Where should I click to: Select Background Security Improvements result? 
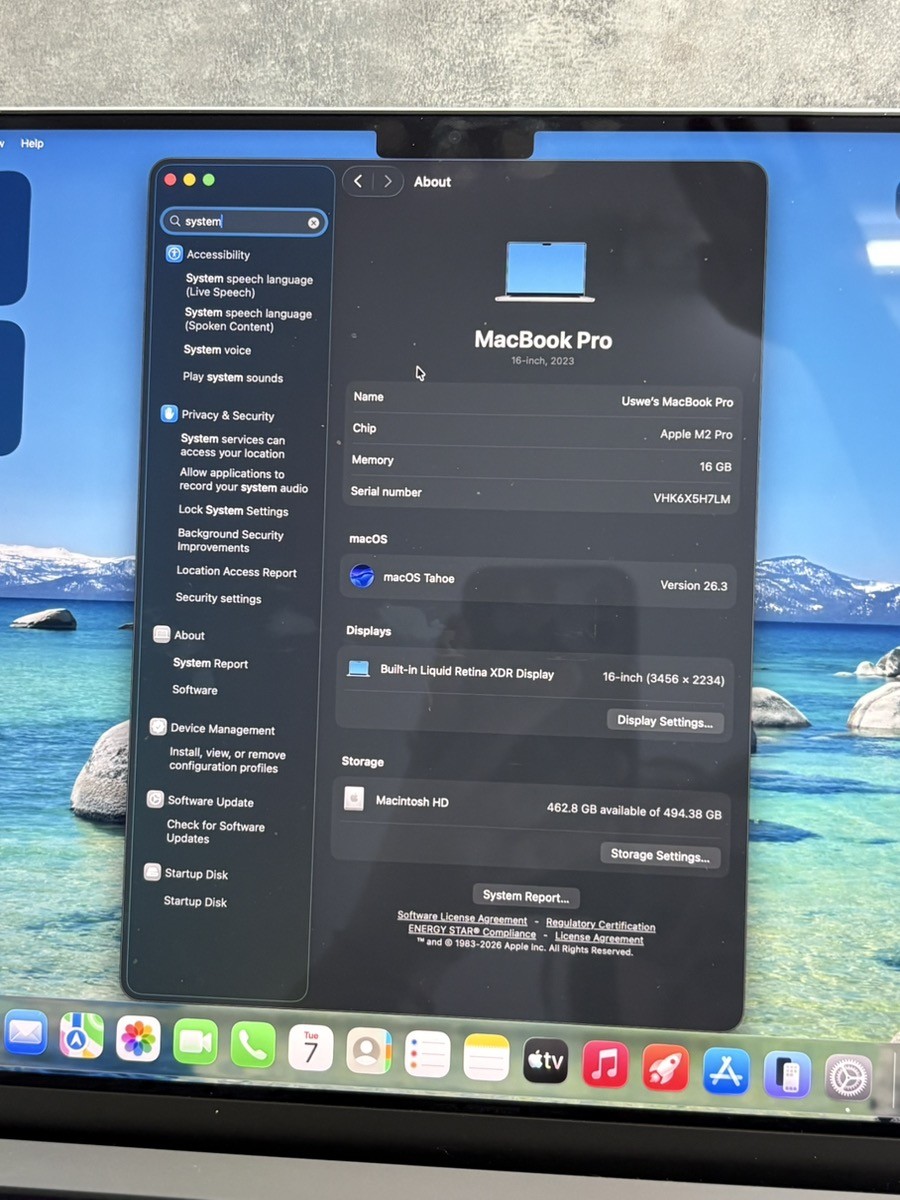coord(231,541)
